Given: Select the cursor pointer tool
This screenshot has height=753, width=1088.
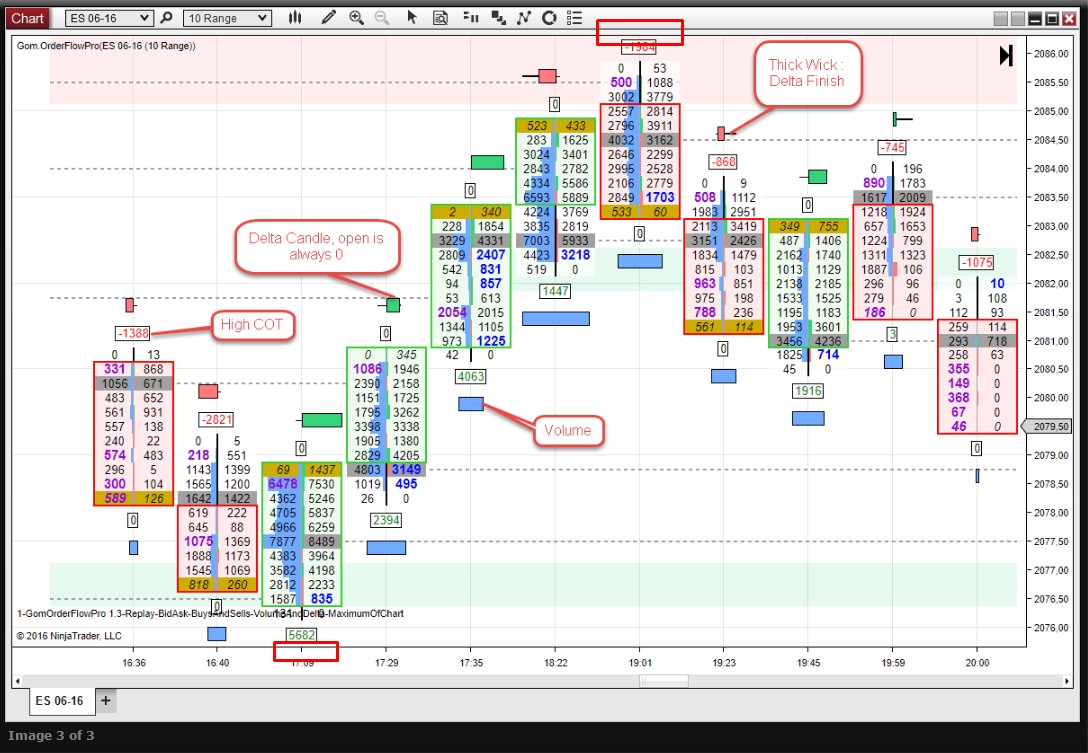Looking at the screenshot, I should point(412,18).
